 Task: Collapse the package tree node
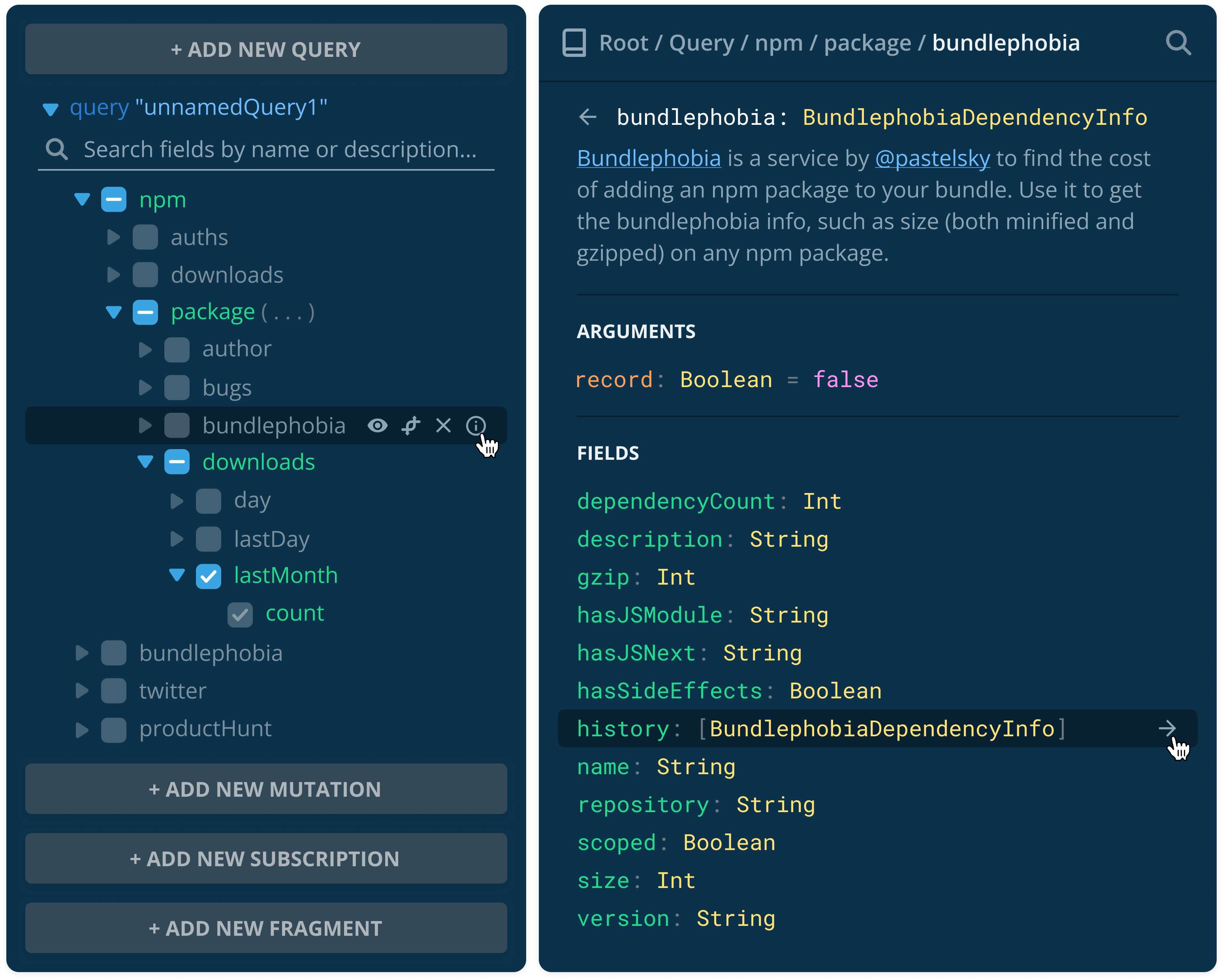(114, 312)
